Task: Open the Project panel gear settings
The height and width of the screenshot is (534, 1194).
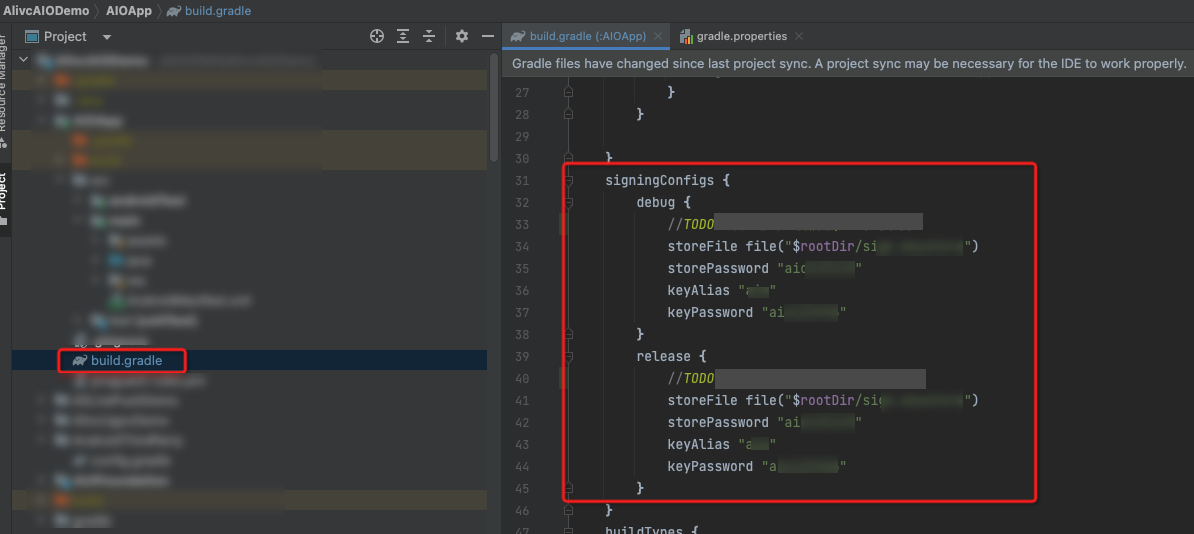Action: tap(461, 36)
